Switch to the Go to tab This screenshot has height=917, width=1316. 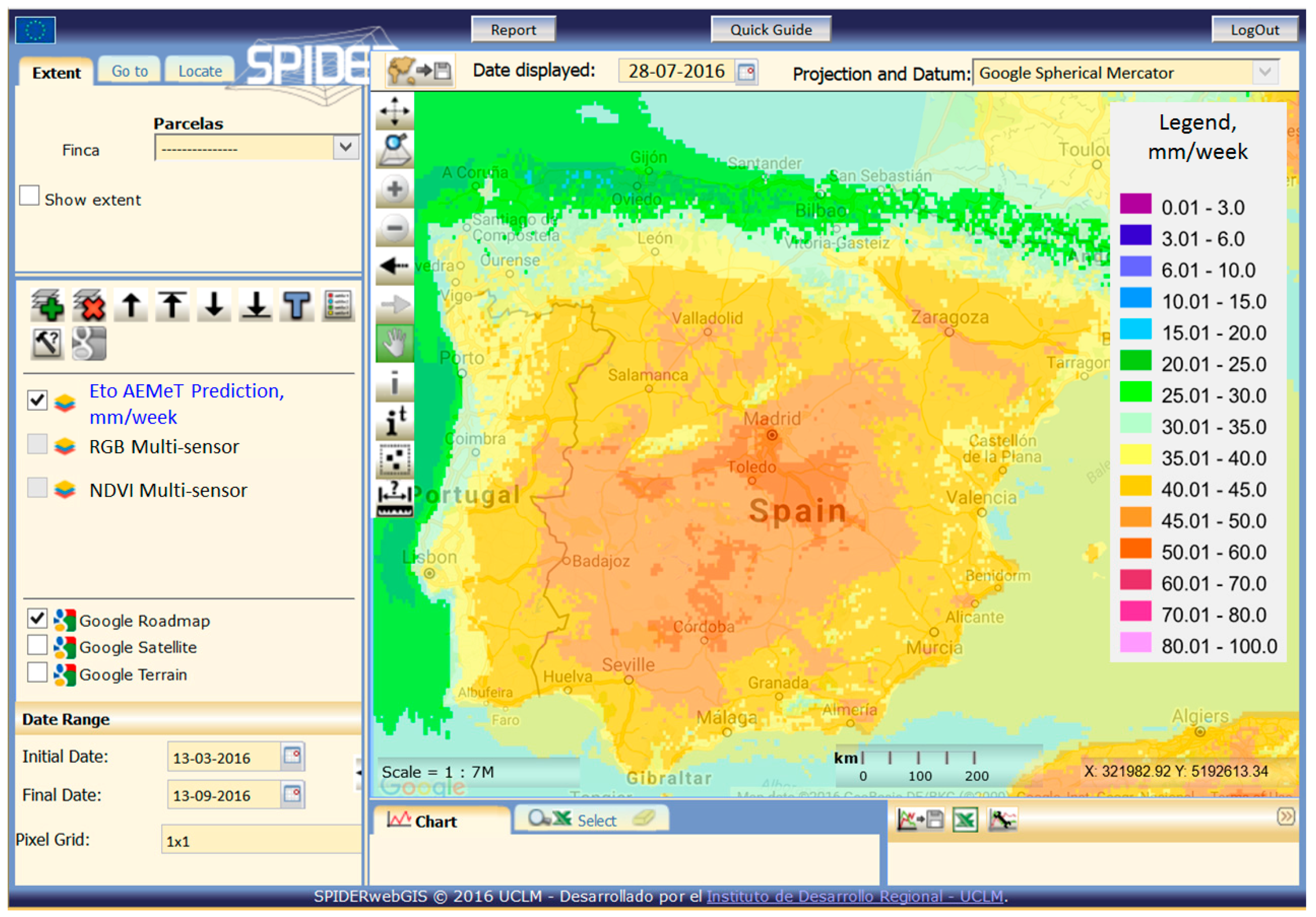(x=129, y=71)
